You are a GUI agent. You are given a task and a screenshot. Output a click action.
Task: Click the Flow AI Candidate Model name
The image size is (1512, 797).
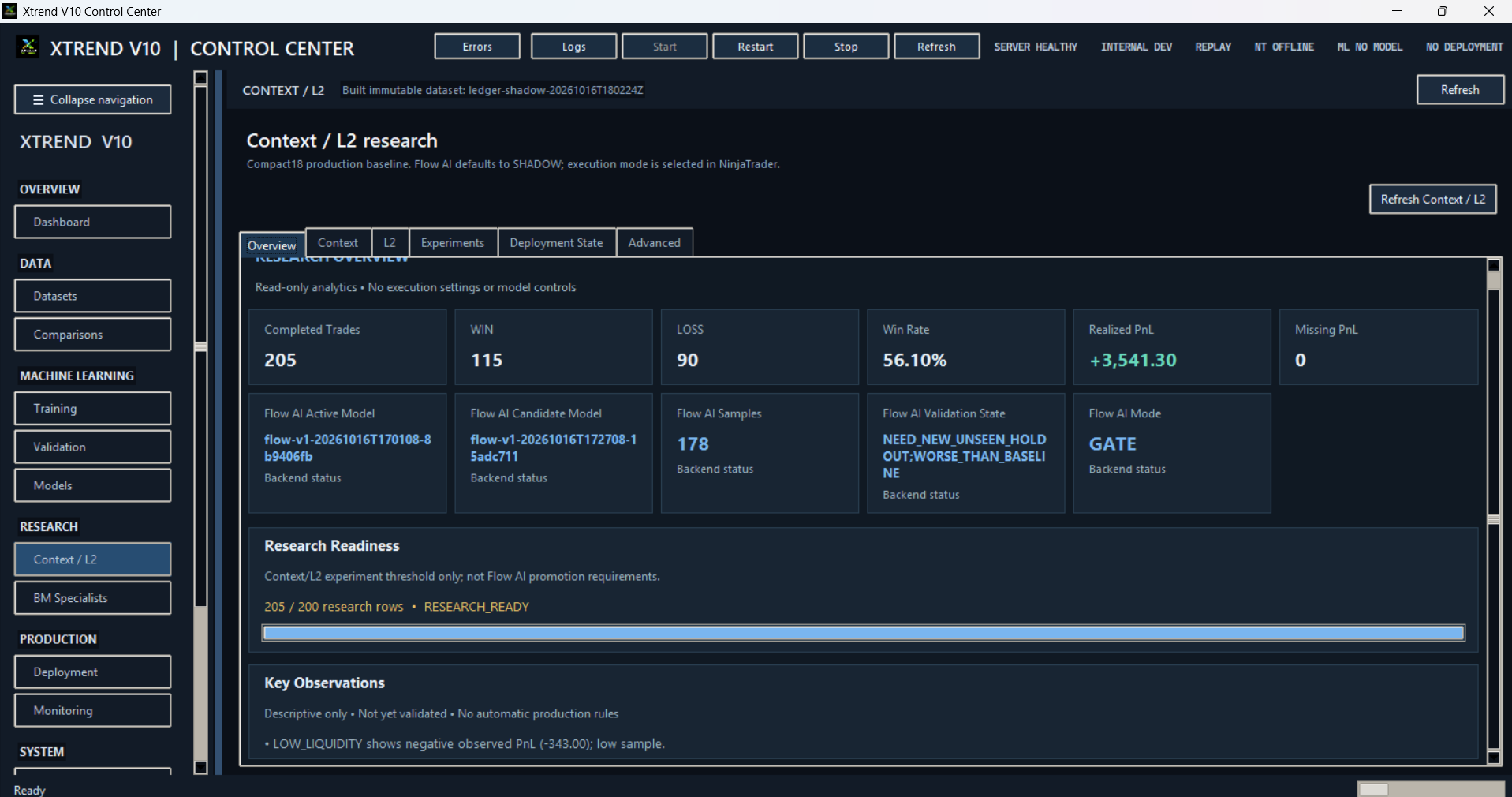[554, 448]
